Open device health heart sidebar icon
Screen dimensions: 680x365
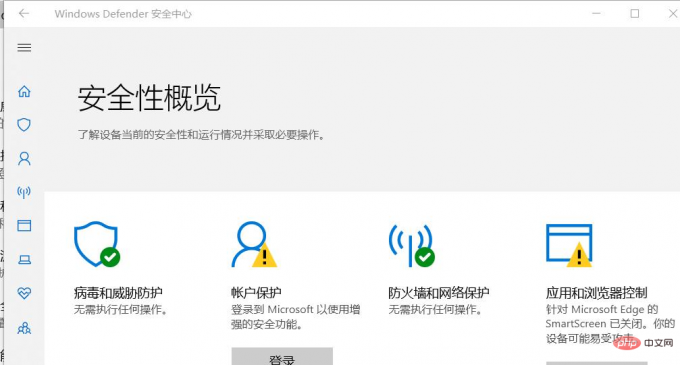point(24,293)
